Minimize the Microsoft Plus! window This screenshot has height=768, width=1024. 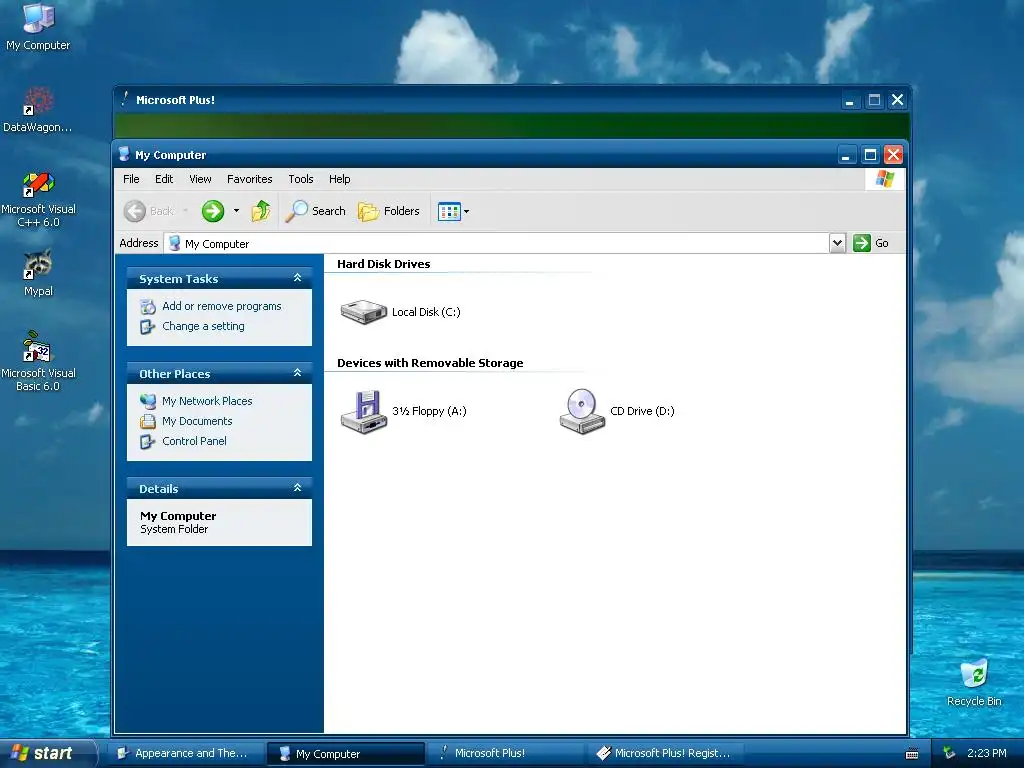pyautogui.click(x=850, y=100)
